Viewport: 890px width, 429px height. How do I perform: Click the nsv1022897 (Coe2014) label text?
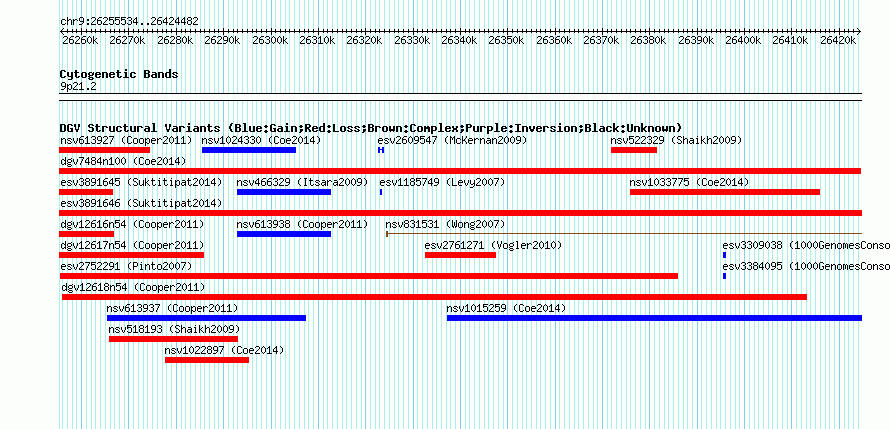click(224, 350)
